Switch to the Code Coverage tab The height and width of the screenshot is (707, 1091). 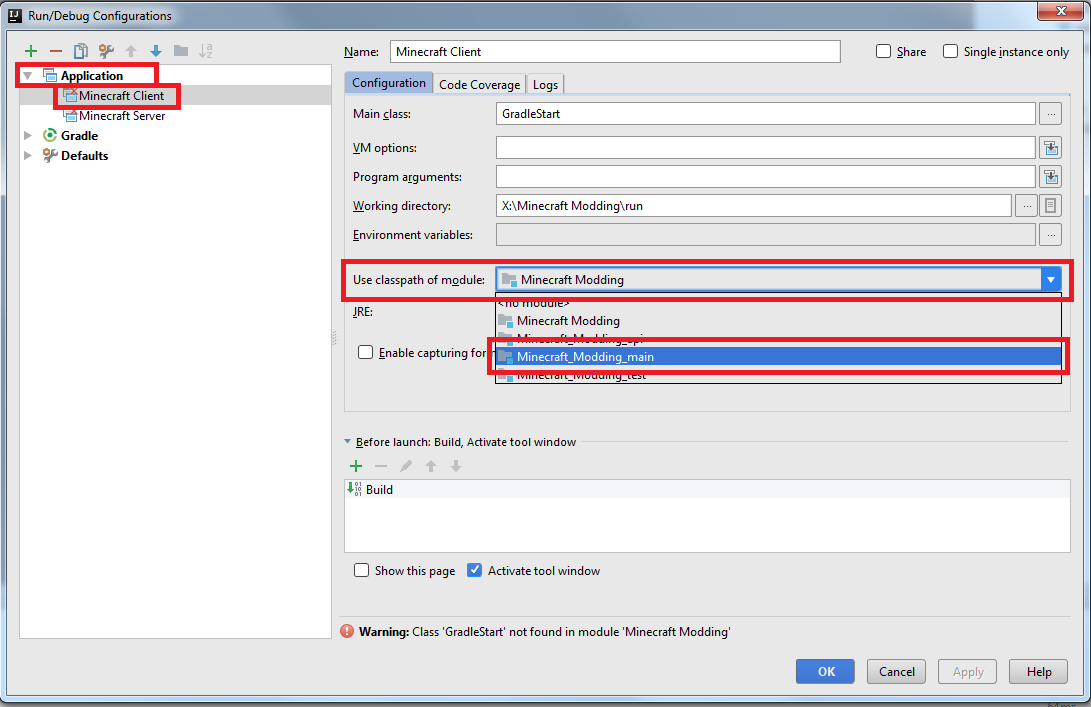click(x=479, y=85)
